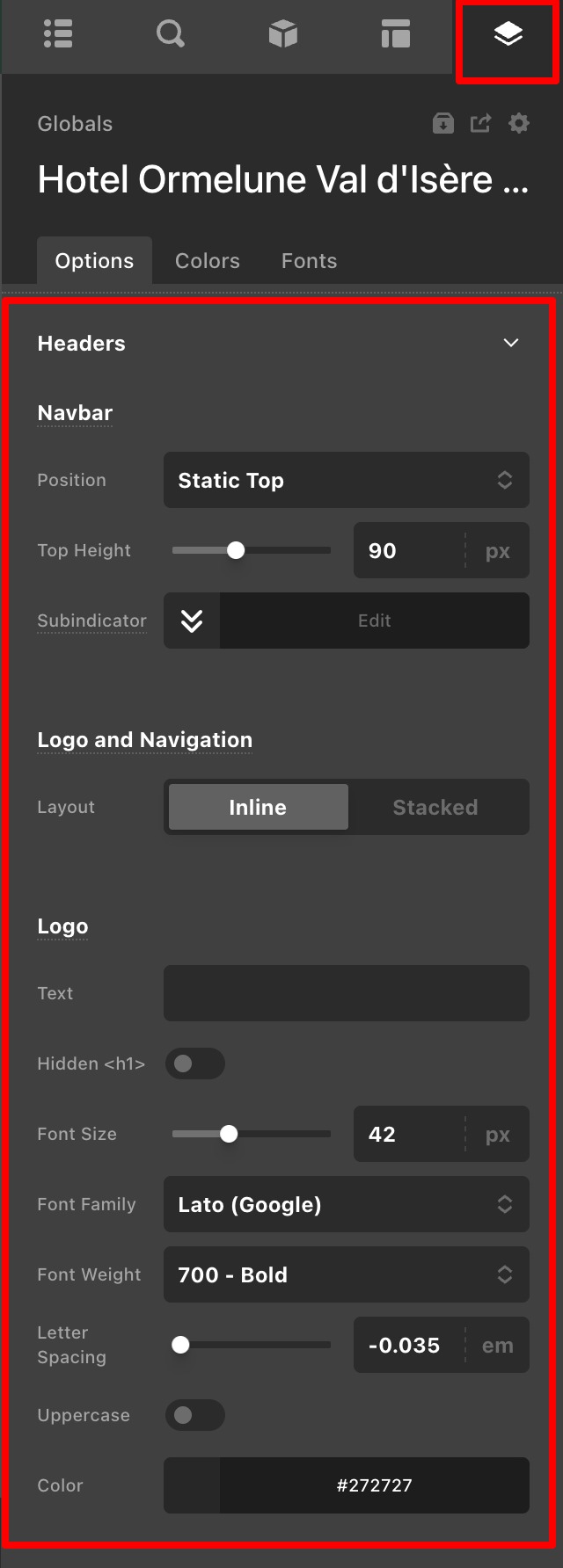This screenshot has height=1568, width=563.
Task: Open the settings gear icon
Action: point(519,124)
